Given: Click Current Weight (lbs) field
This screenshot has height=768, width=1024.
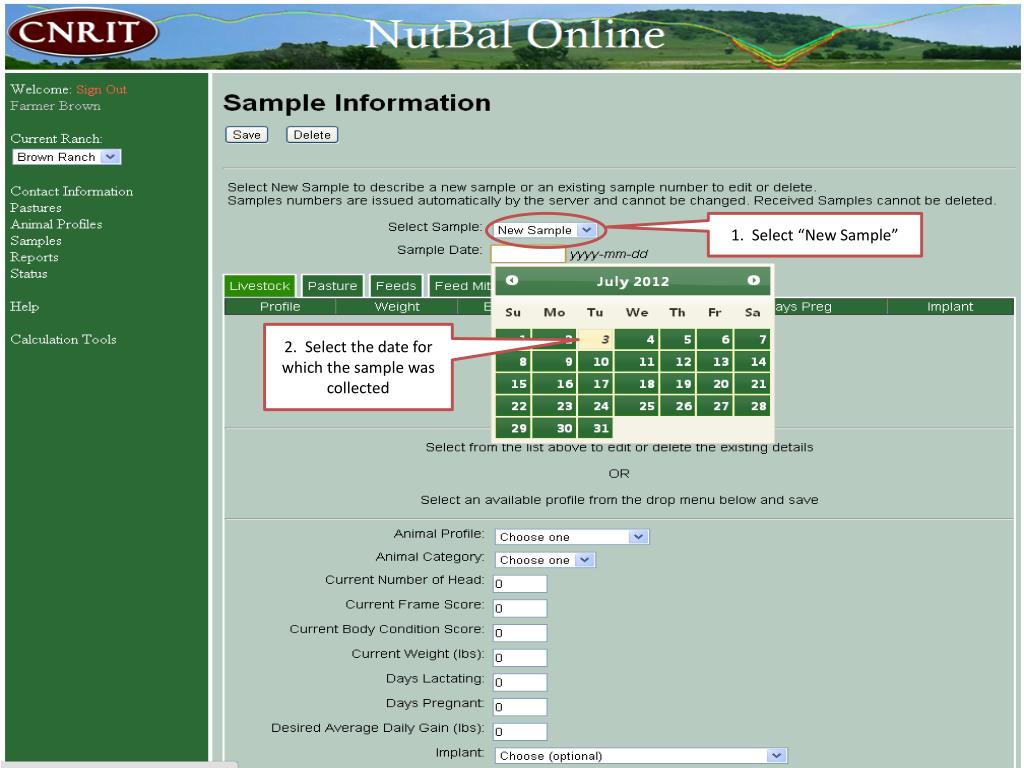Looking at the screenshot, I should pos(520,658).
